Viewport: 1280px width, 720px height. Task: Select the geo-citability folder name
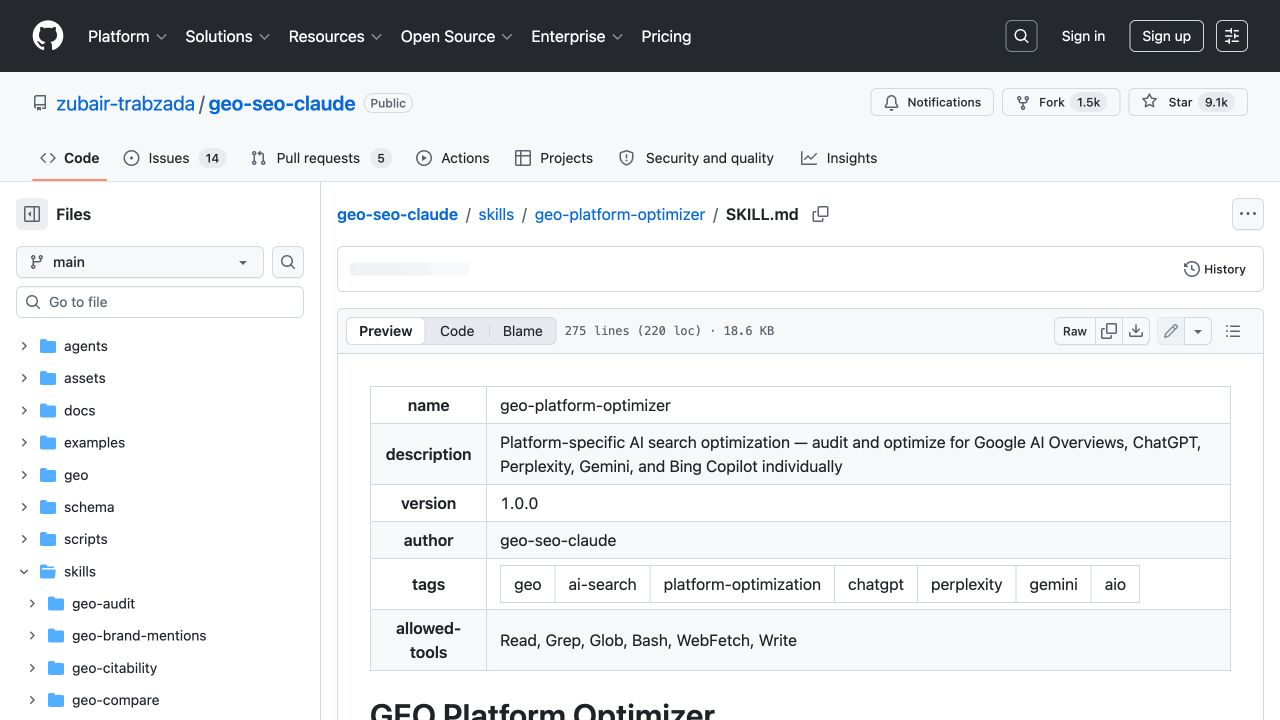pos(115,668)
